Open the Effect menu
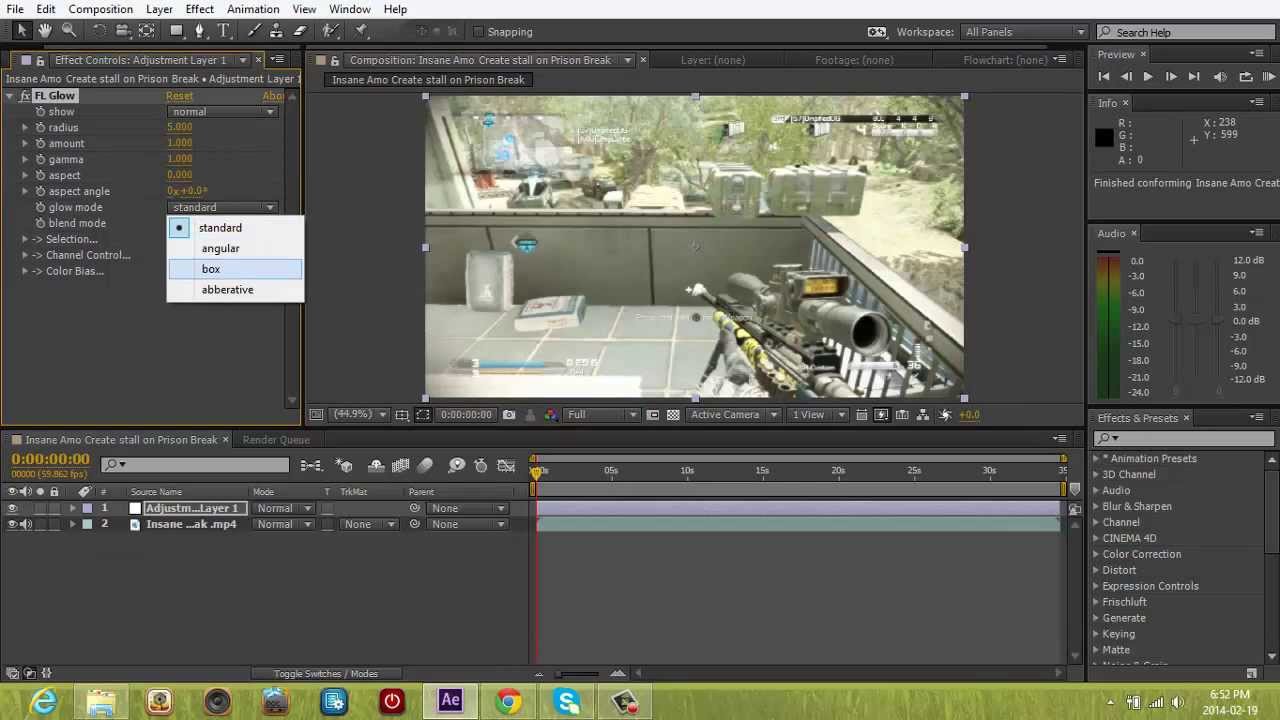This screenshot has width=1280, height=720. 199,9
